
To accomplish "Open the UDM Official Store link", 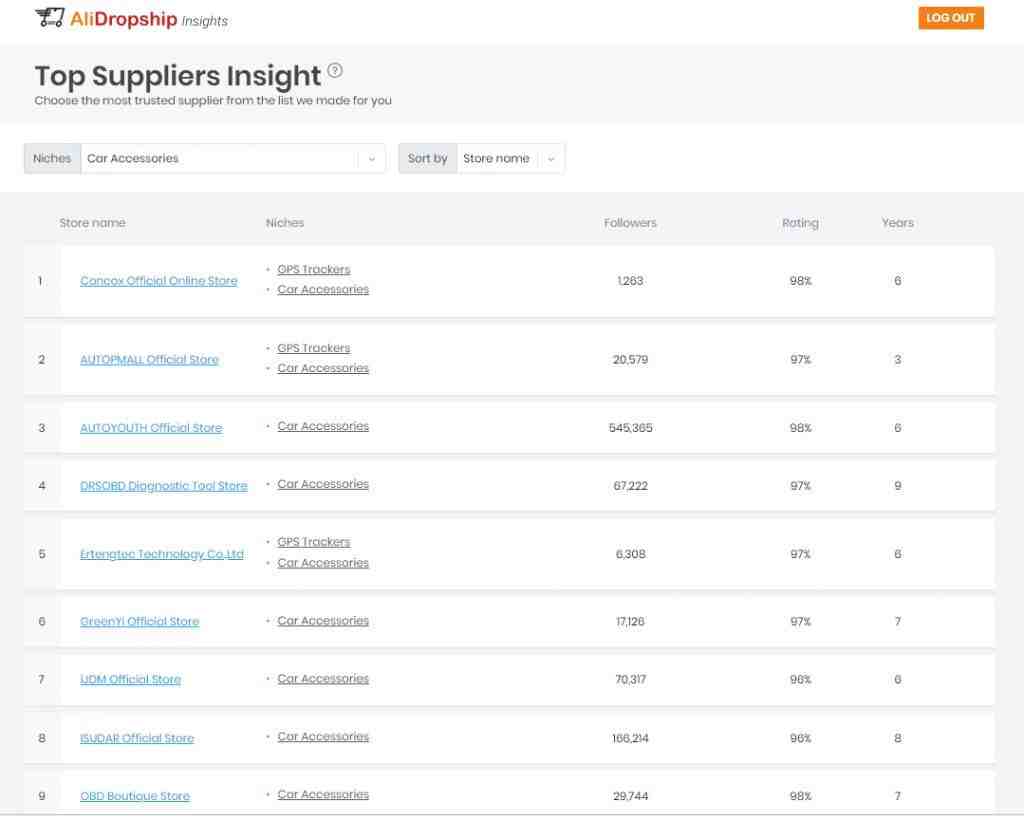I will click(x=130, y=679).
